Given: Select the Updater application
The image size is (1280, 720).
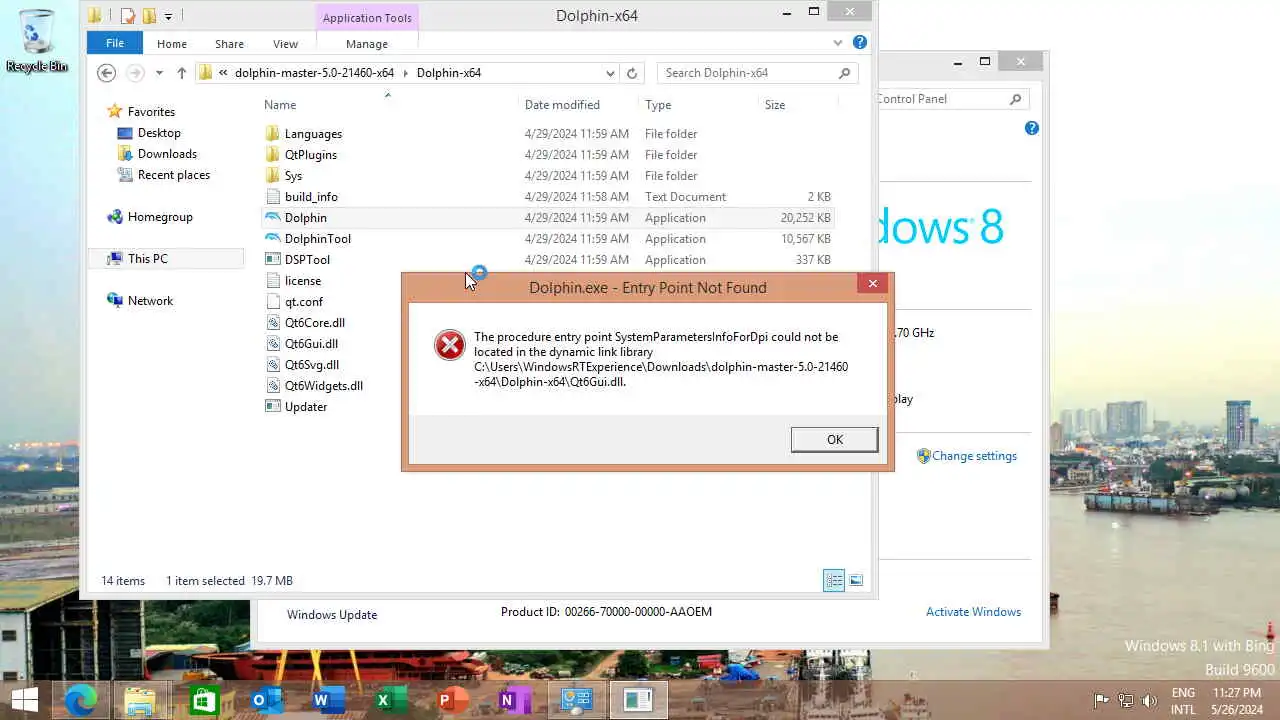Looking at the screenshot, I should tap(305, 407).
